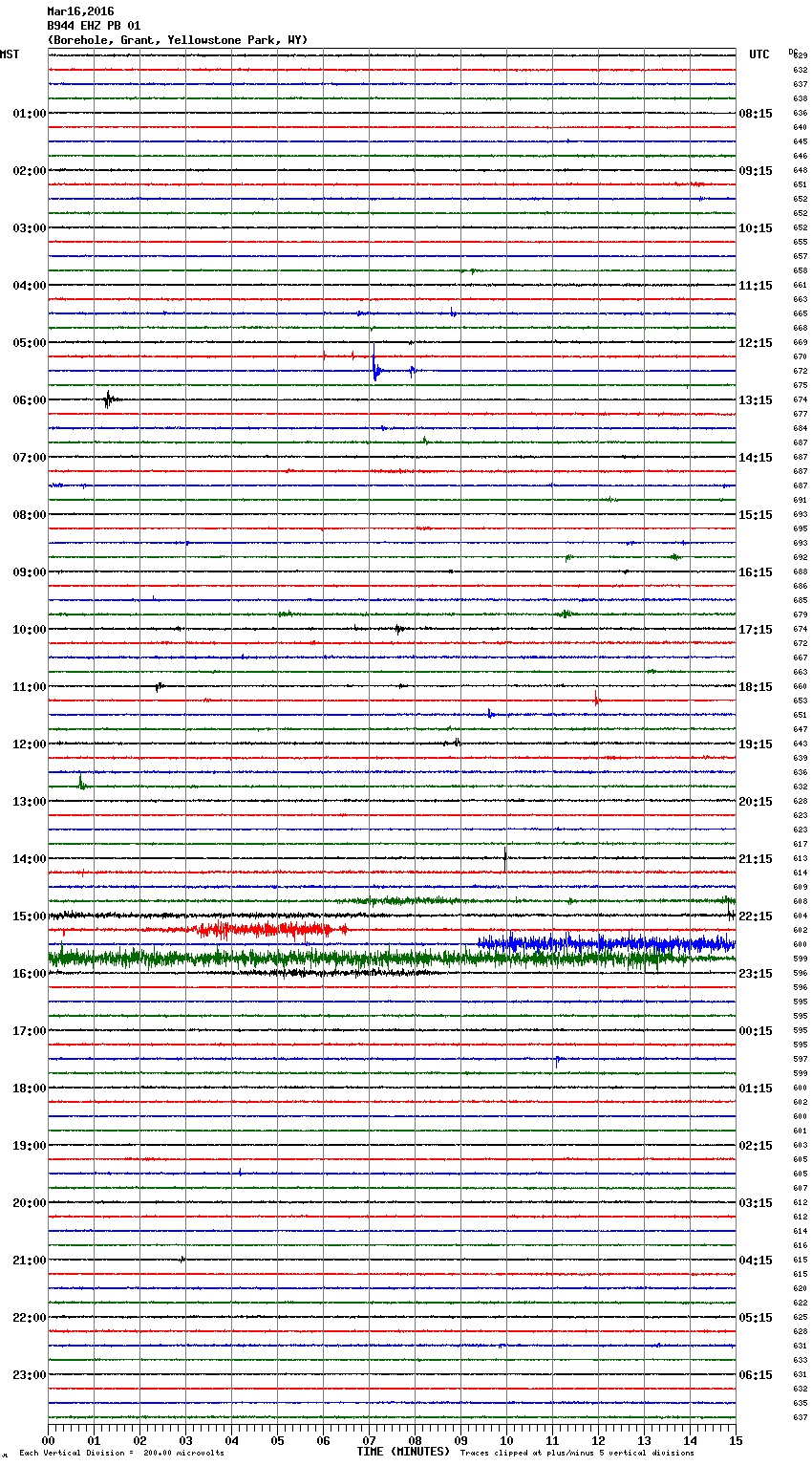Select the 20:00 MST time label
This screenshot has width=812, height=1466.
pyautogui.click(x=29, y=1203)
